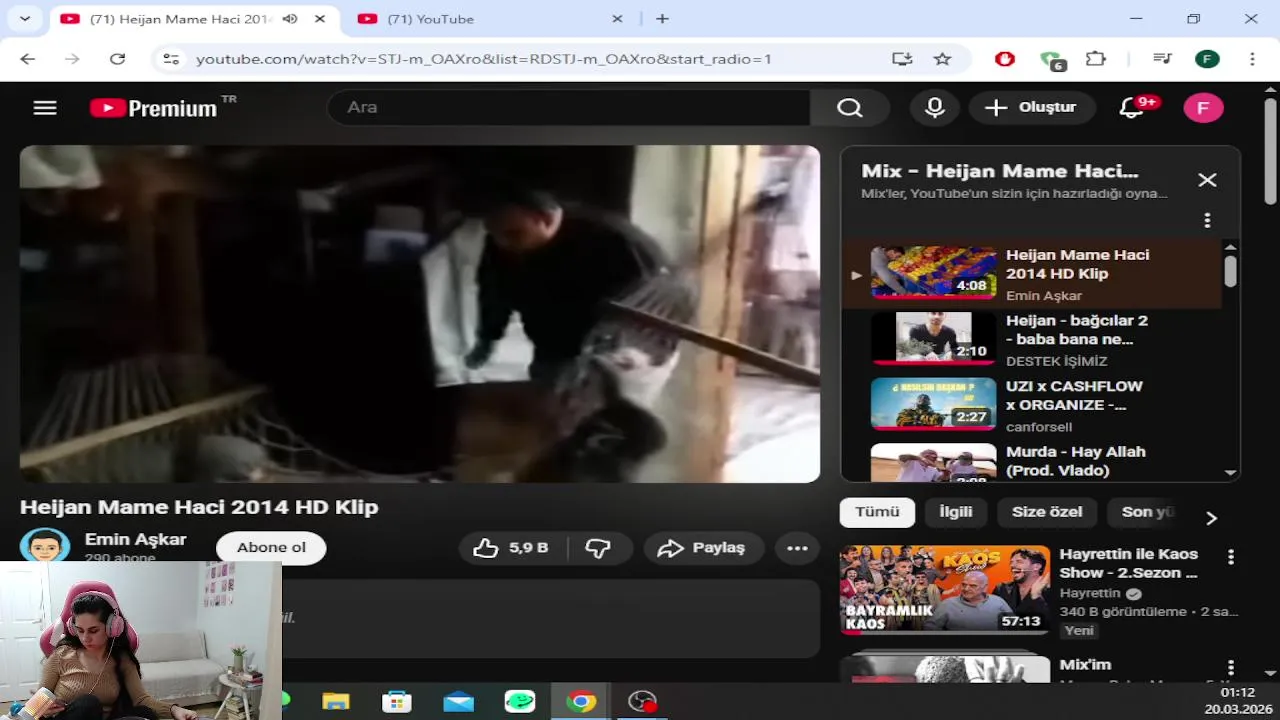Open the green shield extension
Viewport: 1280px width, 720px height.
(1051, 60)
